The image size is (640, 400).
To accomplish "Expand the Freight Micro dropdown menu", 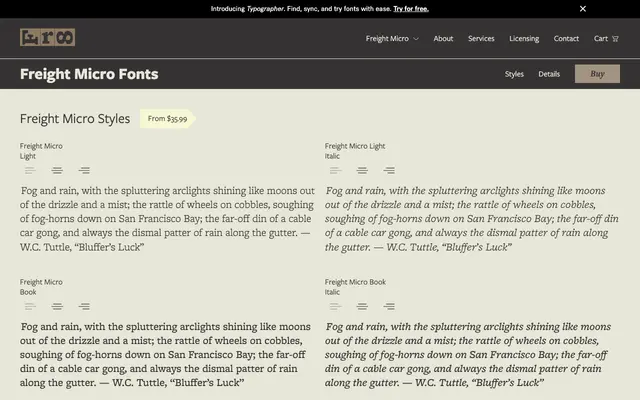I will coord(392,38).
